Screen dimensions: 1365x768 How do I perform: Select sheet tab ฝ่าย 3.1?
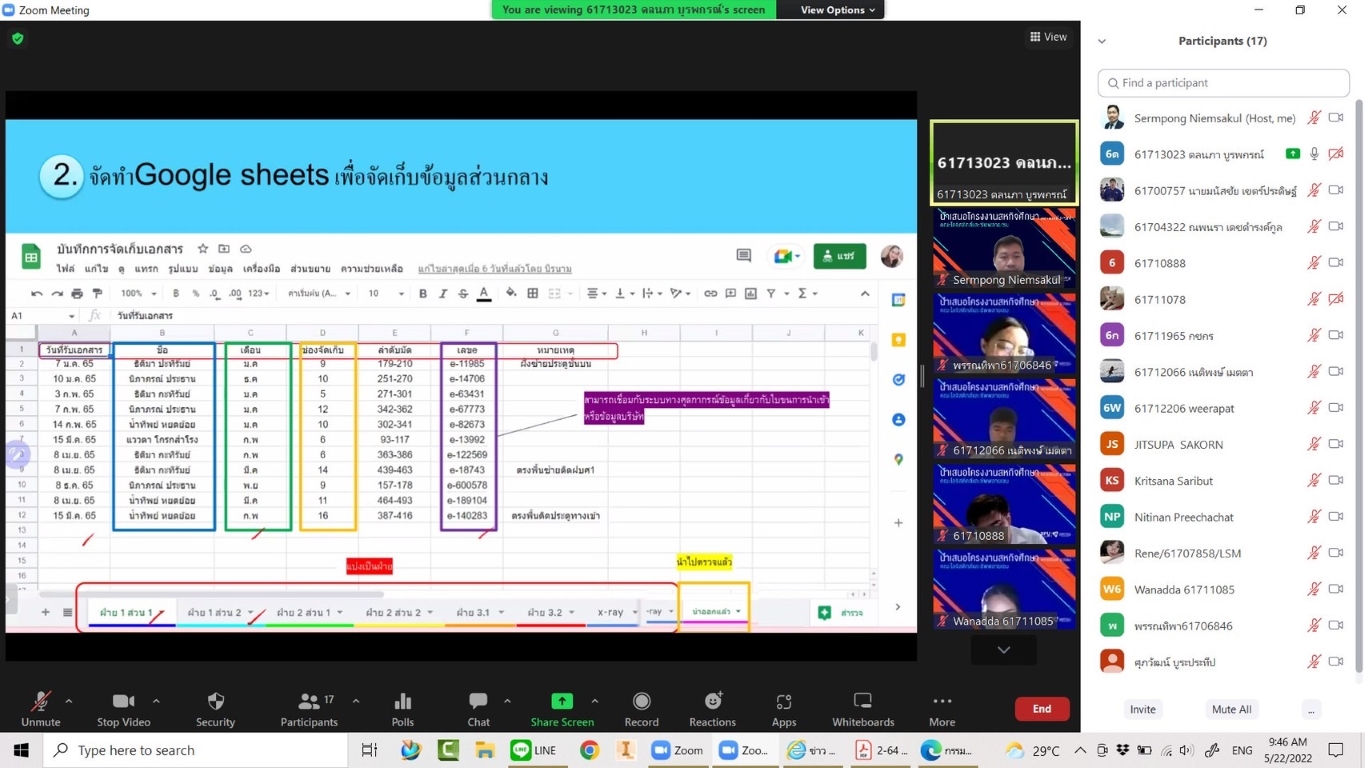coord(479,612)
